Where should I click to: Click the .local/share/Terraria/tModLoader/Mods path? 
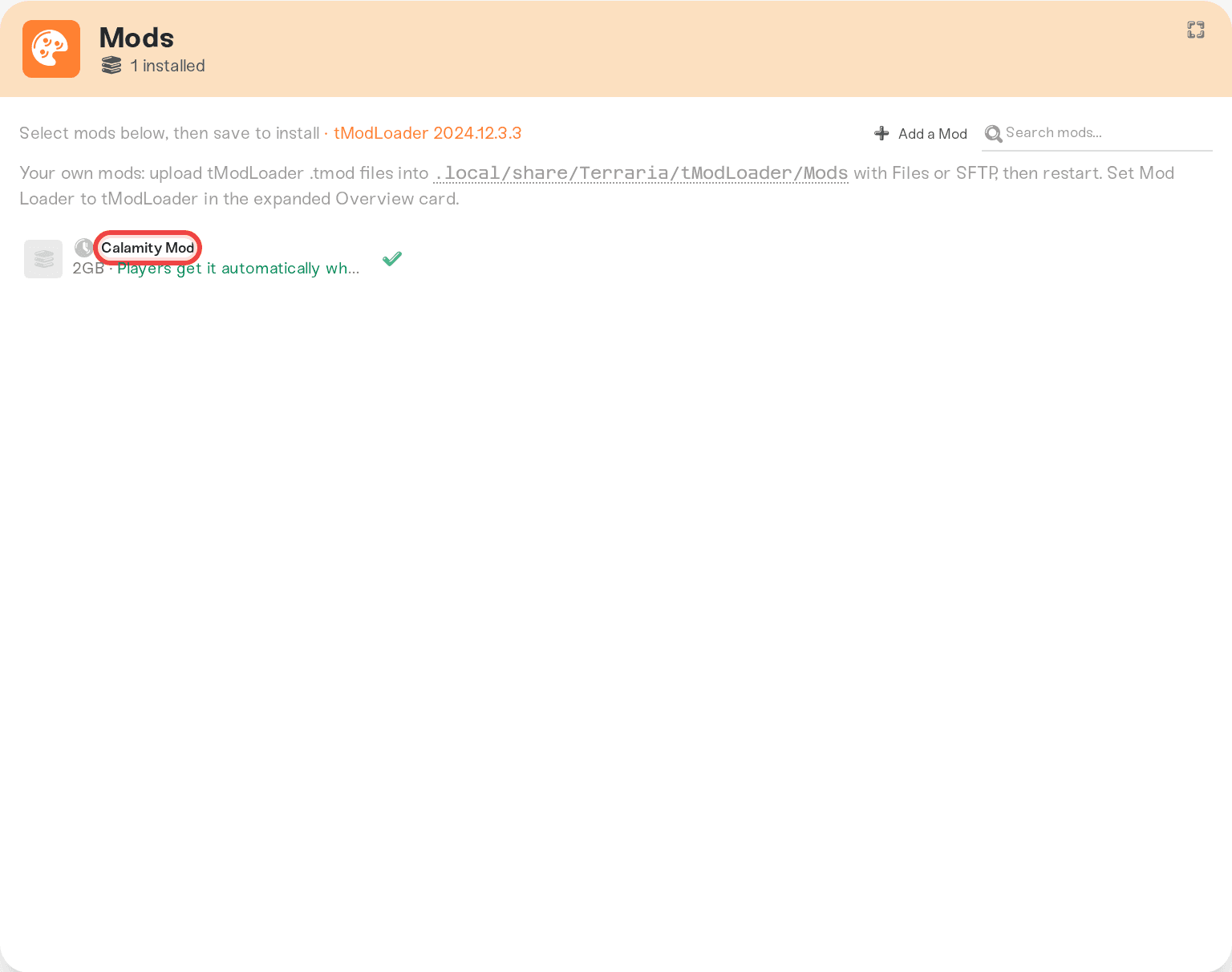pos(641,173)
